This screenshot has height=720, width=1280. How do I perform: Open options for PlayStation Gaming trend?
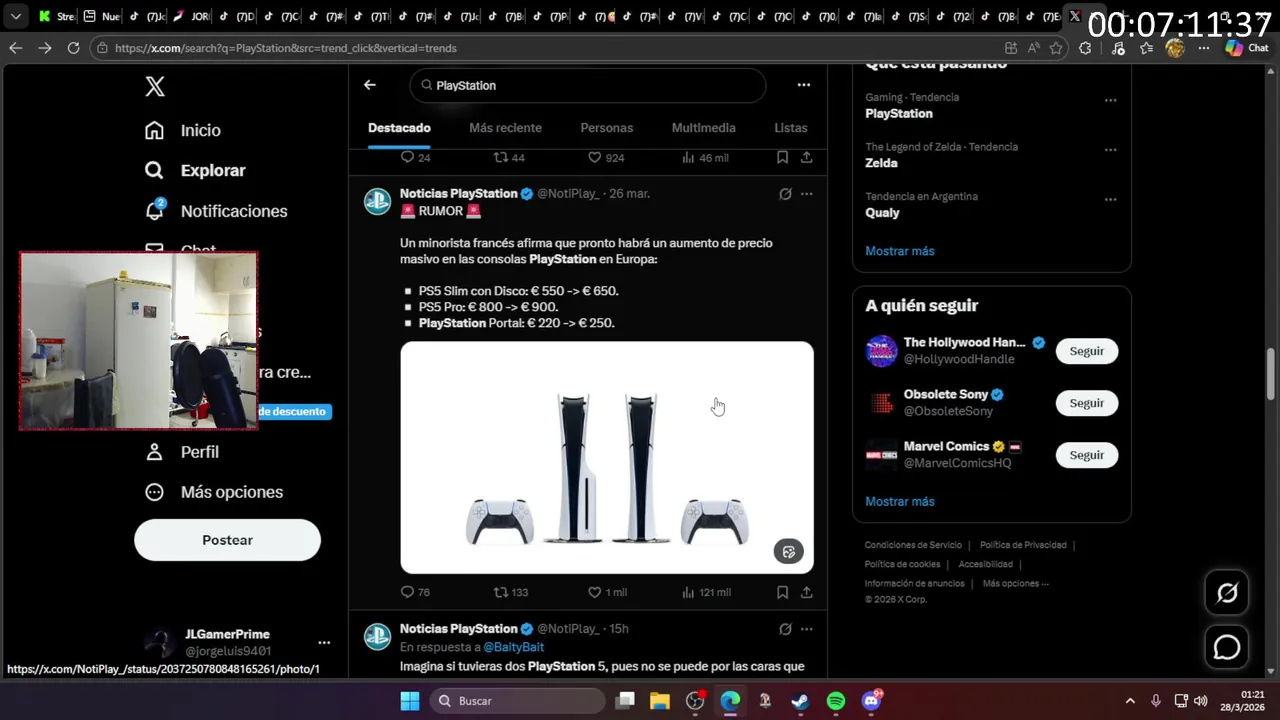[1110, 100]
